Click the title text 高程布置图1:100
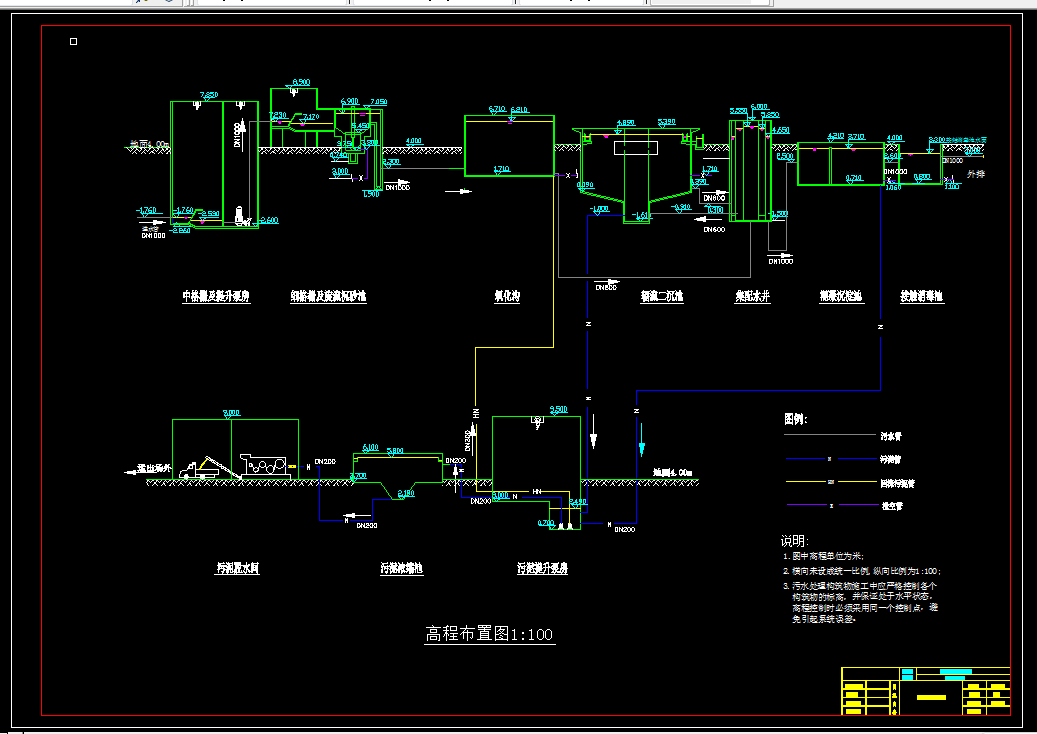 click(489, 634)
